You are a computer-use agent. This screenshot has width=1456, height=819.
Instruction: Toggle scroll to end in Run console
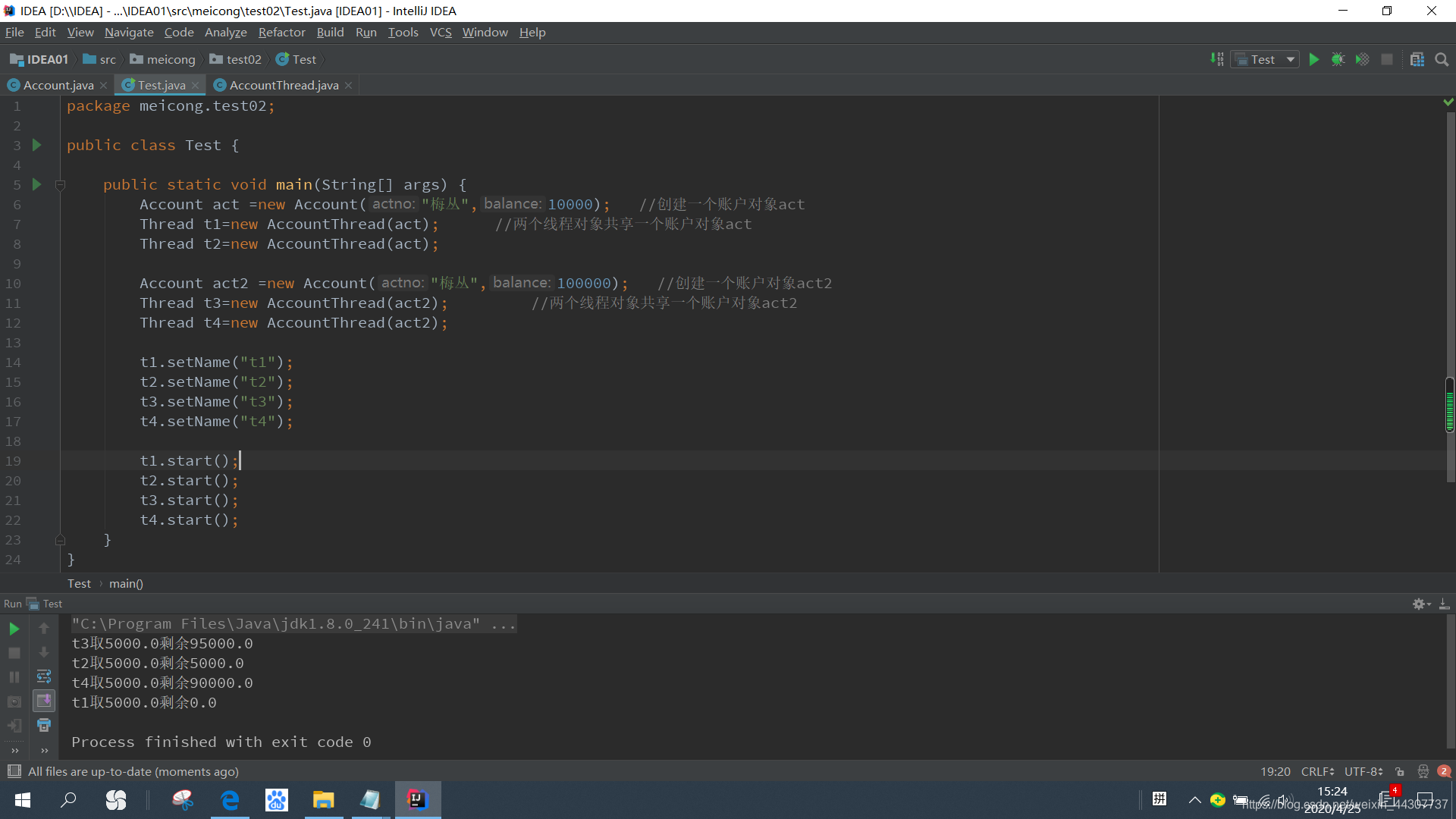coord(44,701)
